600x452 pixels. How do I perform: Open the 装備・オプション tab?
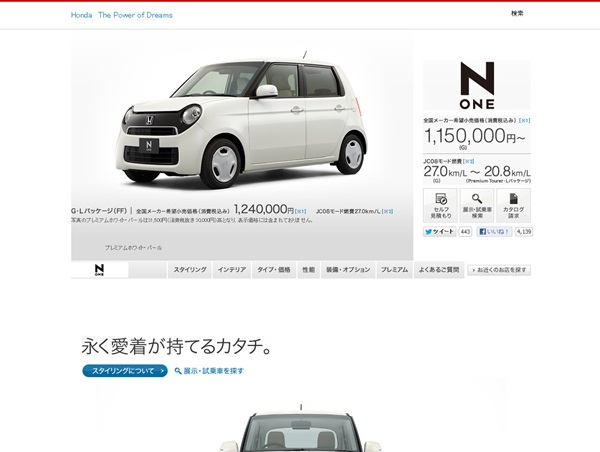pos(348,270)
